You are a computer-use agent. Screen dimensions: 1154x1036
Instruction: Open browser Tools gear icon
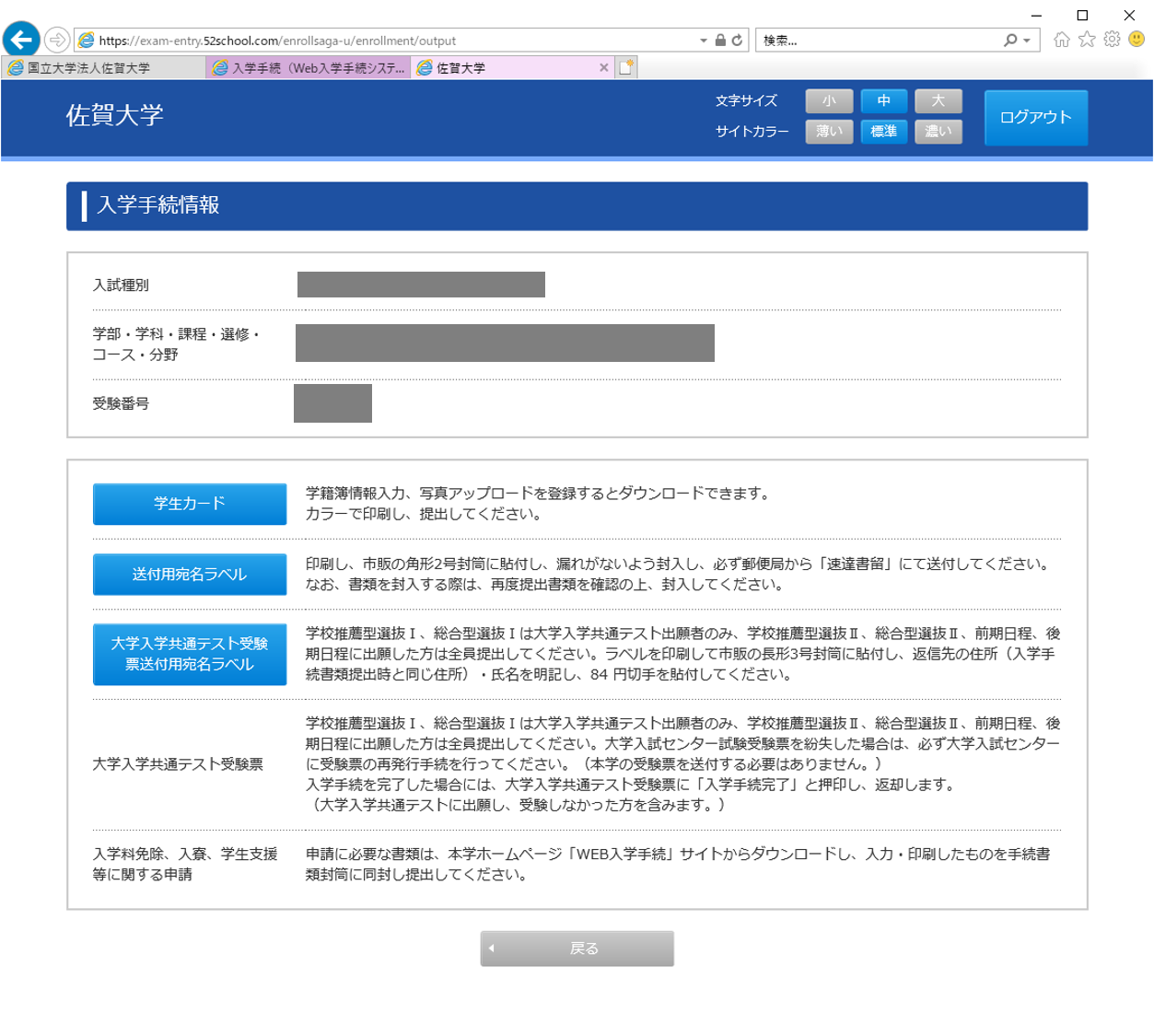click(1112, 40)
